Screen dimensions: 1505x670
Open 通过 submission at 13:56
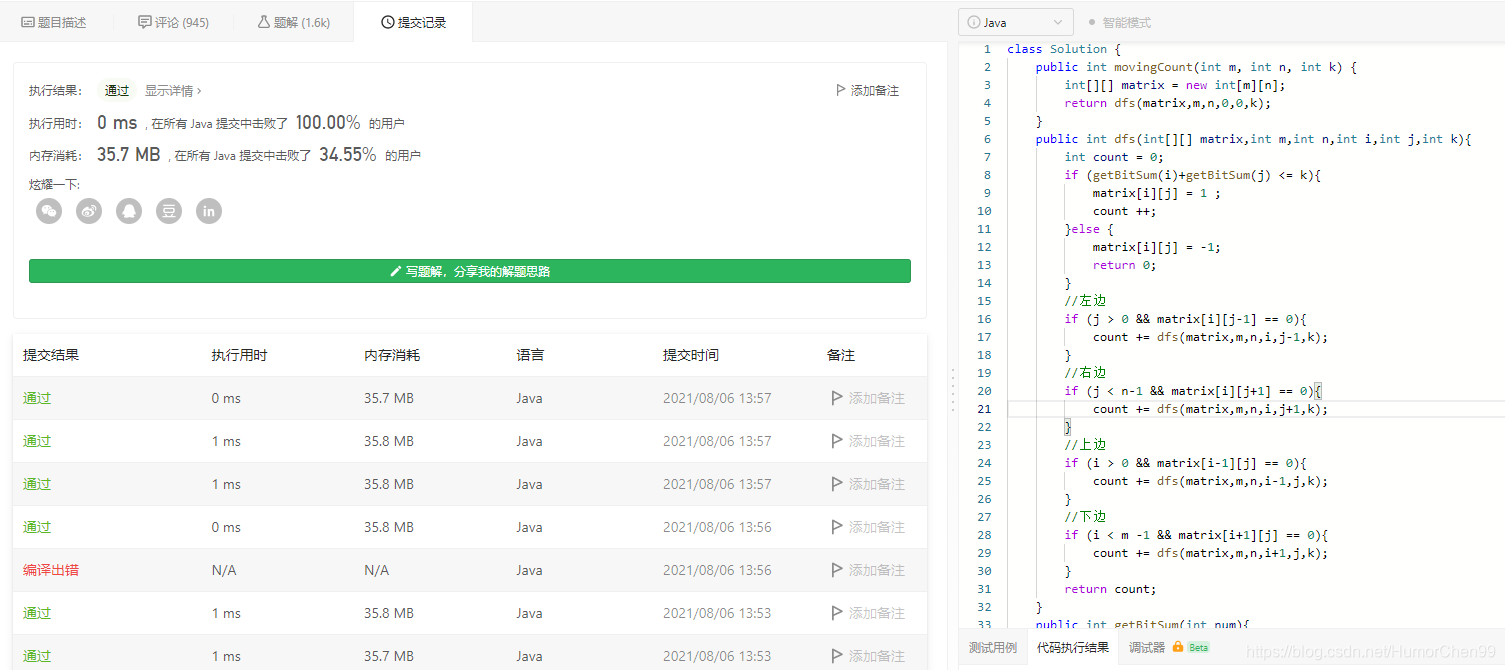[37, 527]
